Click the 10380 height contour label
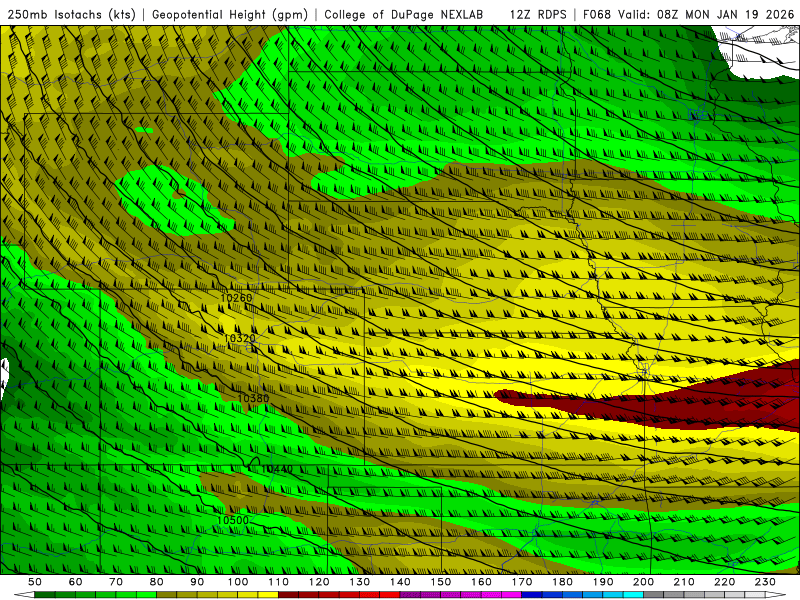 [253, 398]
